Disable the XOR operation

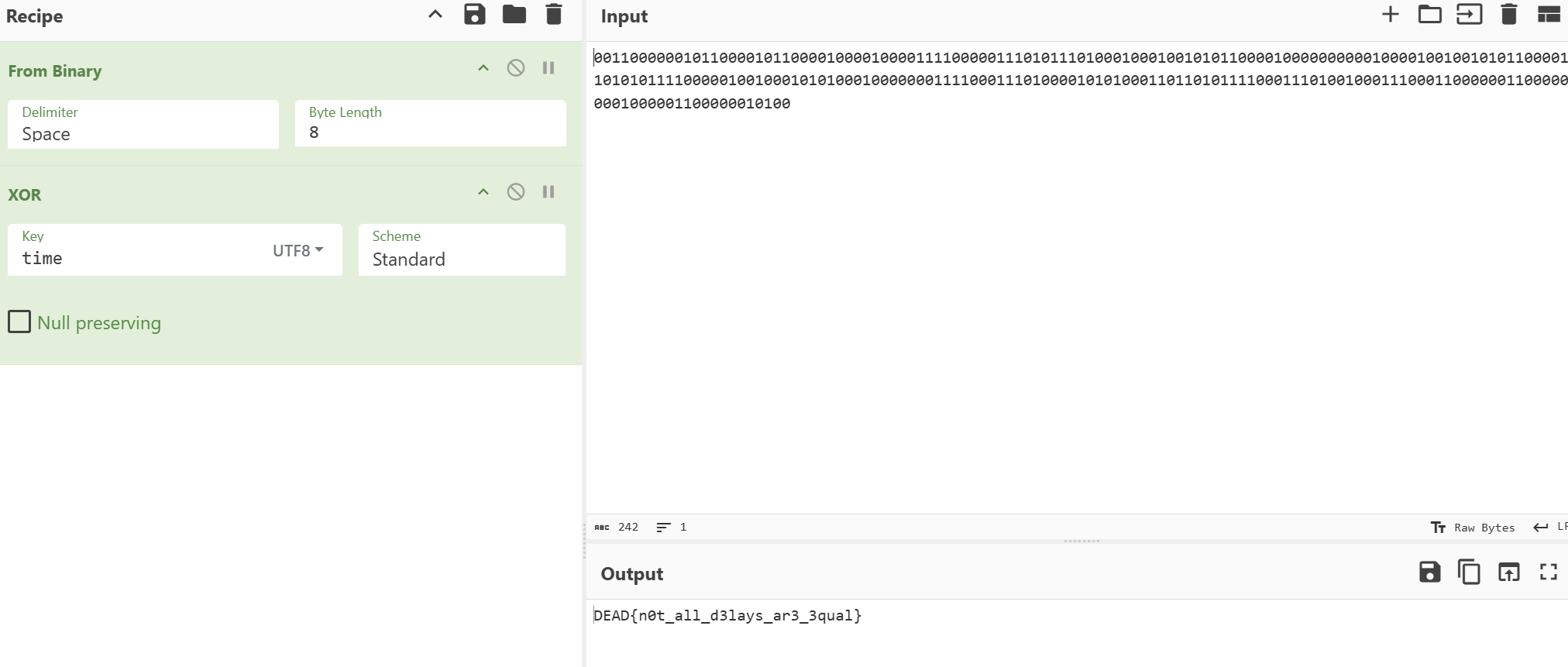(515, 192)
